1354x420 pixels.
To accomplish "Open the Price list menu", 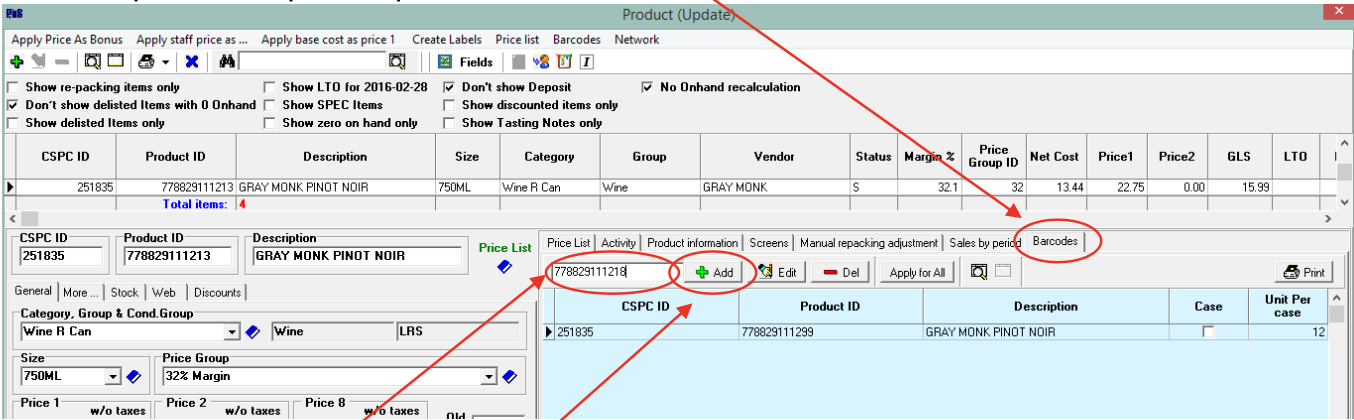I will (518, 39).
